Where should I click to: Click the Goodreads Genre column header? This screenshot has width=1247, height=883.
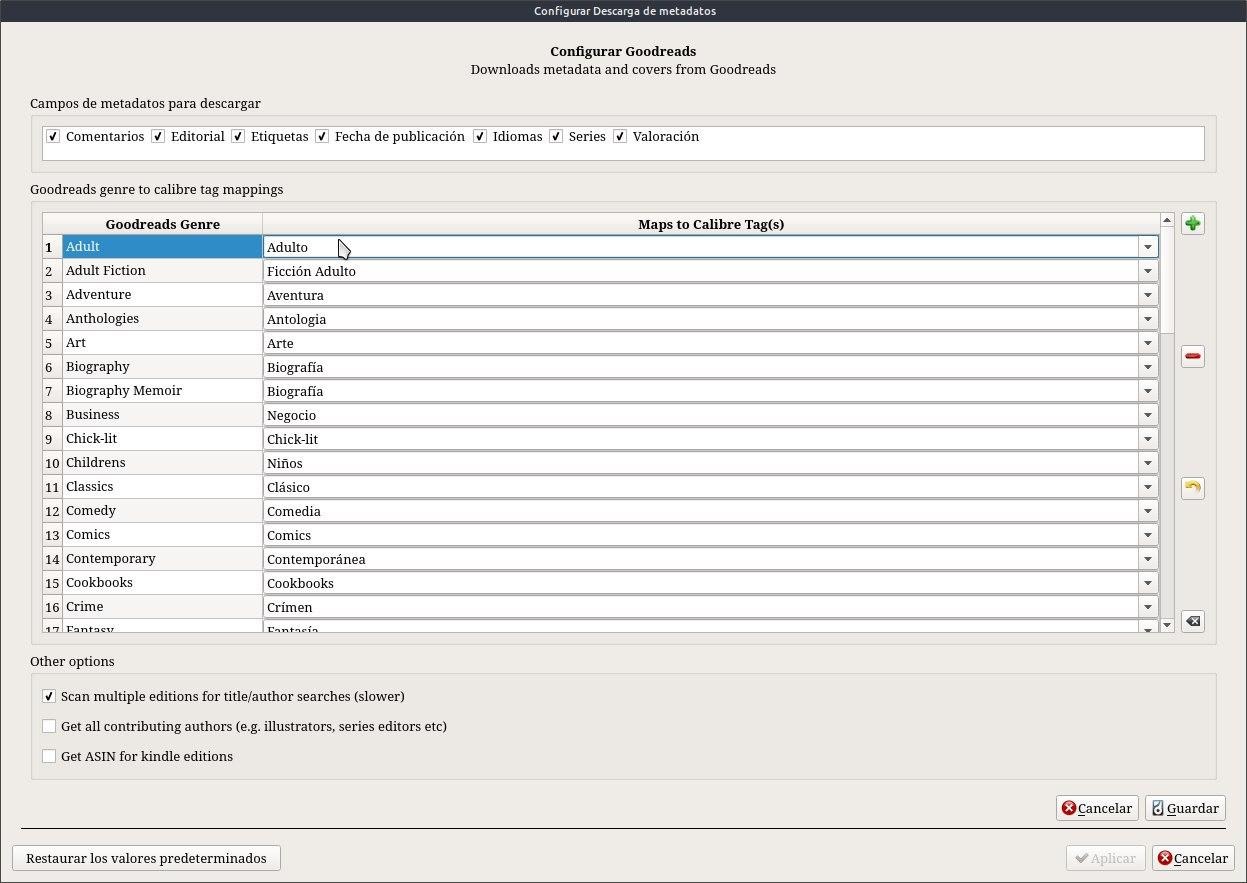pos(162,224)
